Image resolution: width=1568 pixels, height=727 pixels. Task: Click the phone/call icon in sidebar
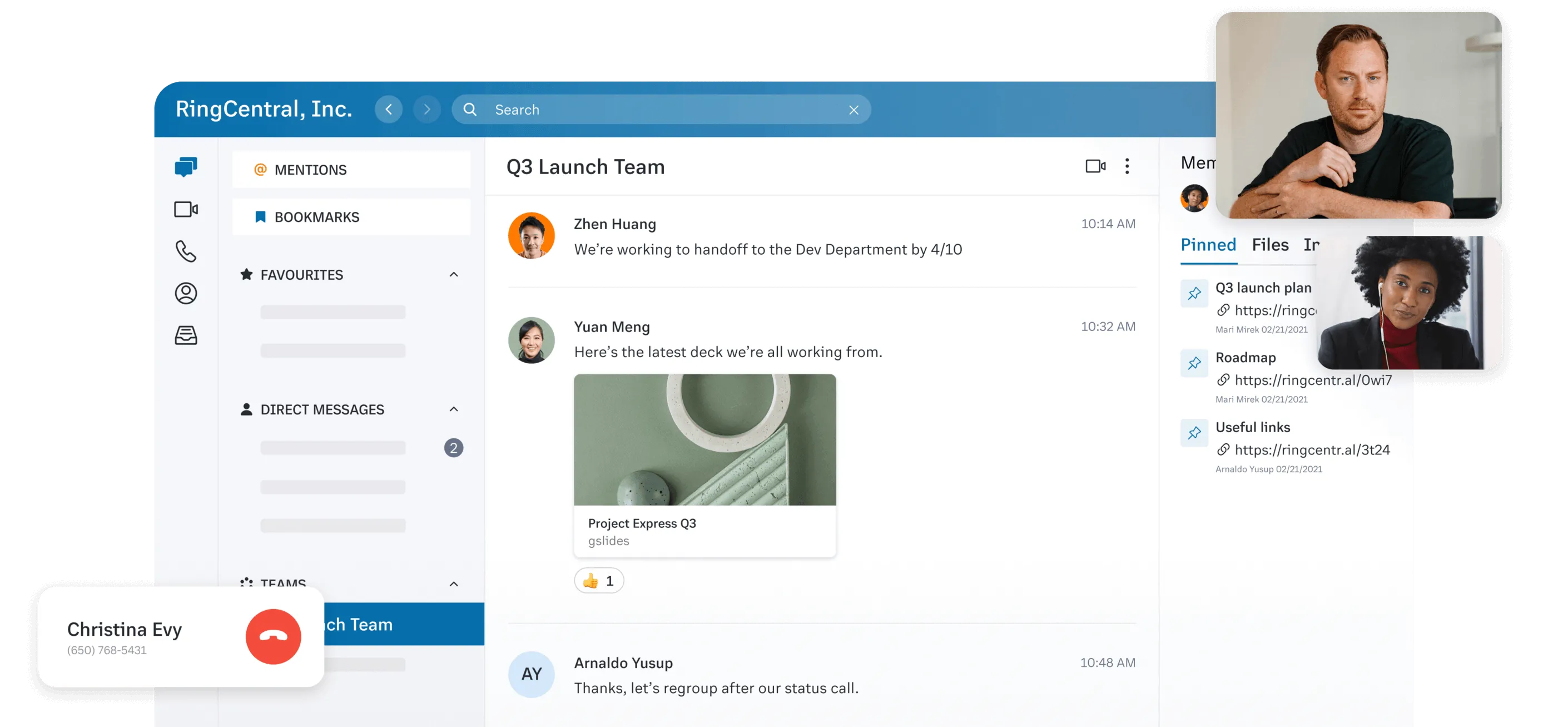click(x=185, y=250)
